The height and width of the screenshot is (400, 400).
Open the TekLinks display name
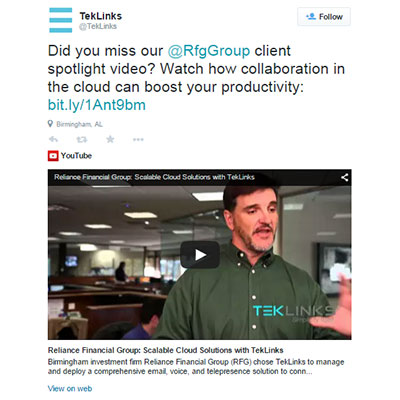(101, 16)
